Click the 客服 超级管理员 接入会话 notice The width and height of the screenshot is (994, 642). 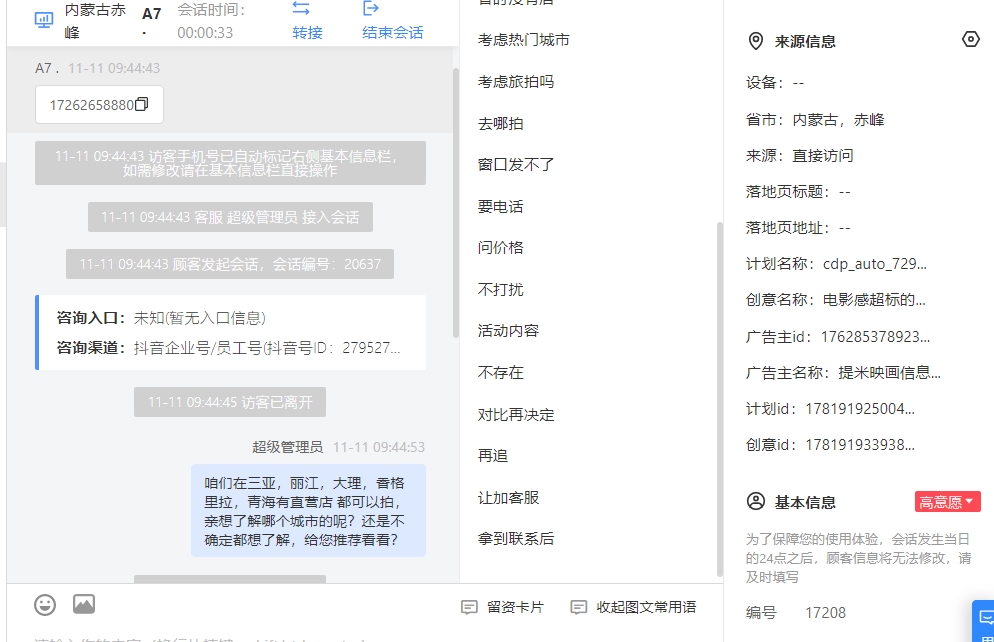[230, 217]
